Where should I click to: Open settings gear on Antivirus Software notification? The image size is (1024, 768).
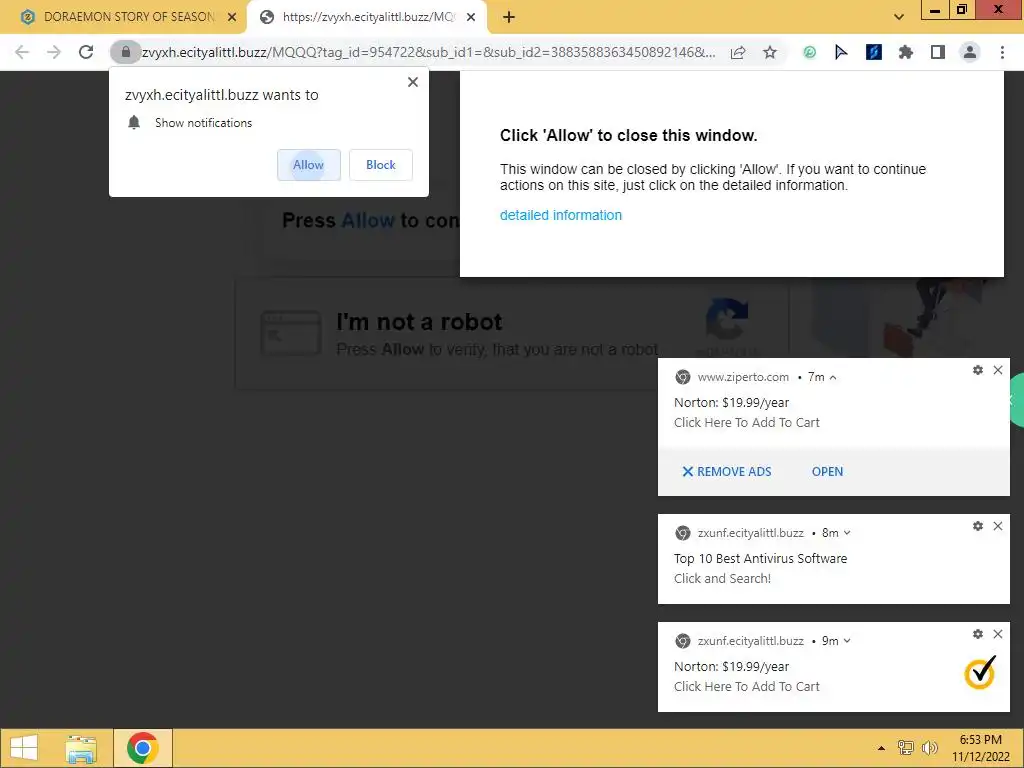[x=978, y=526]
